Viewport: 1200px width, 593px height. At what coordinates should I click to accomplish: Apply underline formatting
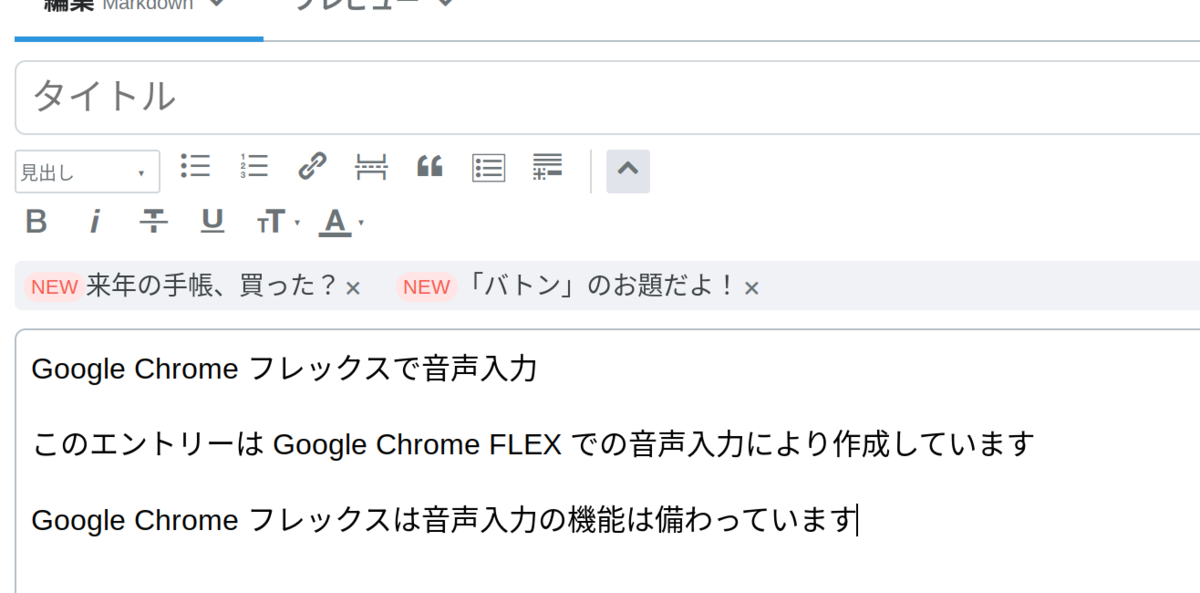coord(212,221)
